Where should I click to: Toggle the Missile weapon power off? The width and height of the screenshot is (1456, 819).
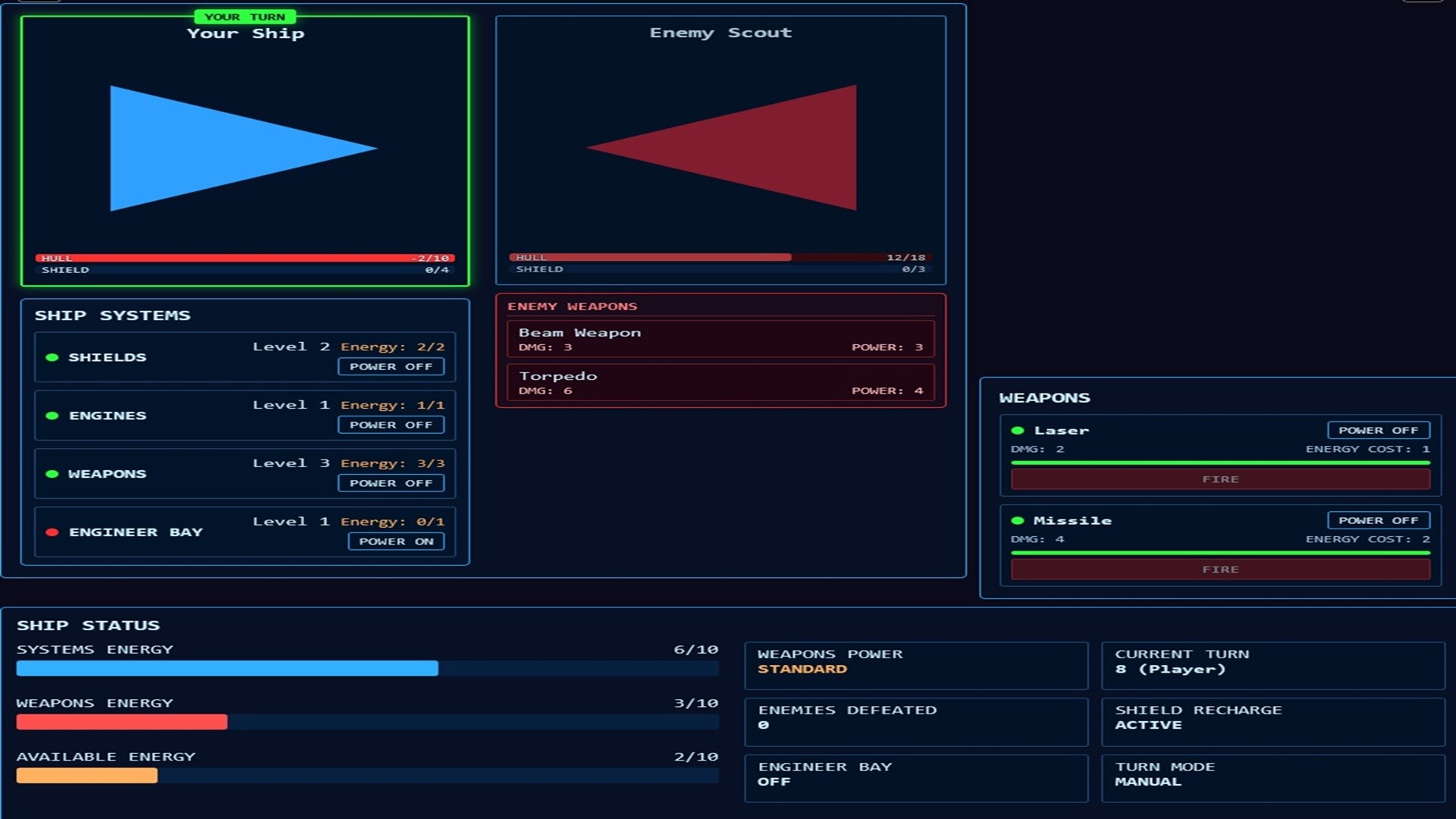click(1378, 520)
